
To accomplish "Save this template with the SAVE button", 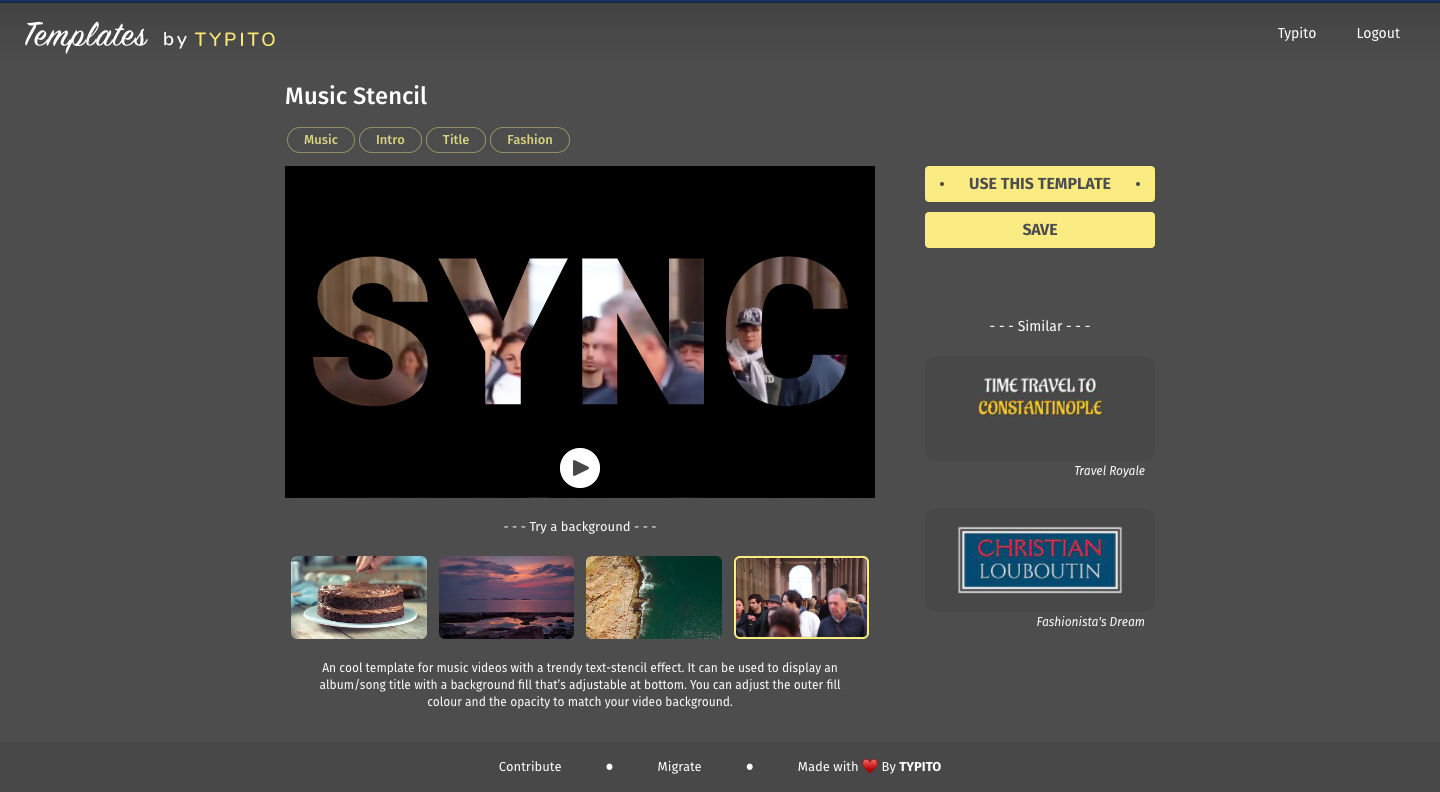I will point(1040,230).
